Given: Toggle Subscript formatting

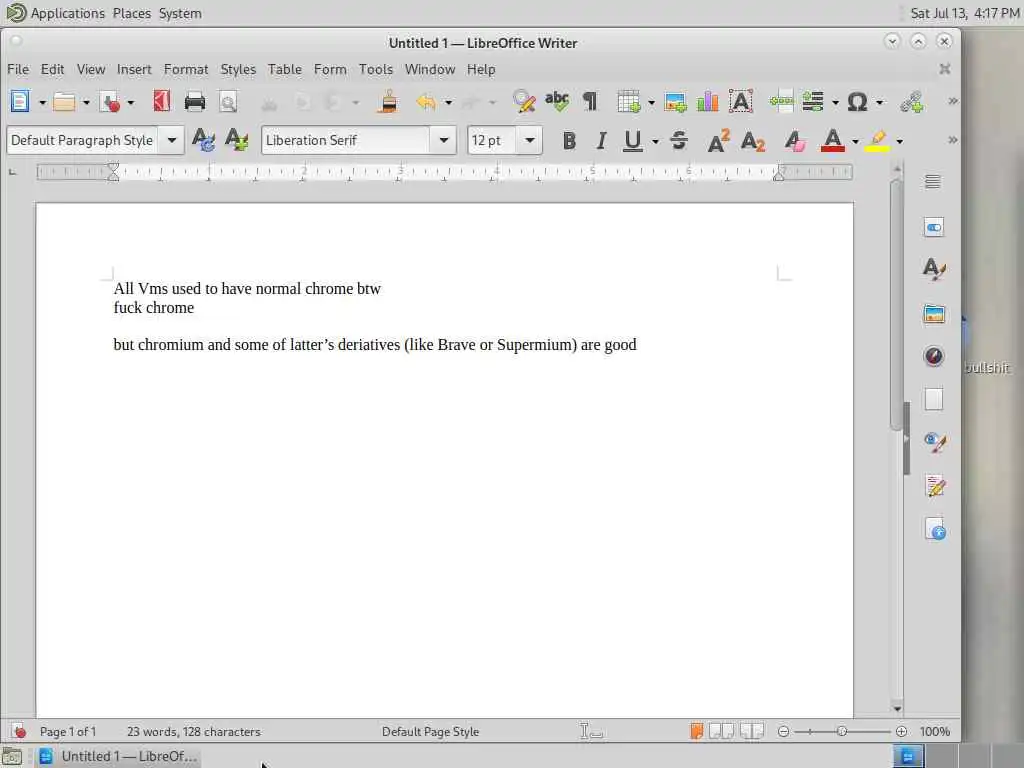Looking at the screenshot, I should point(753,140).
